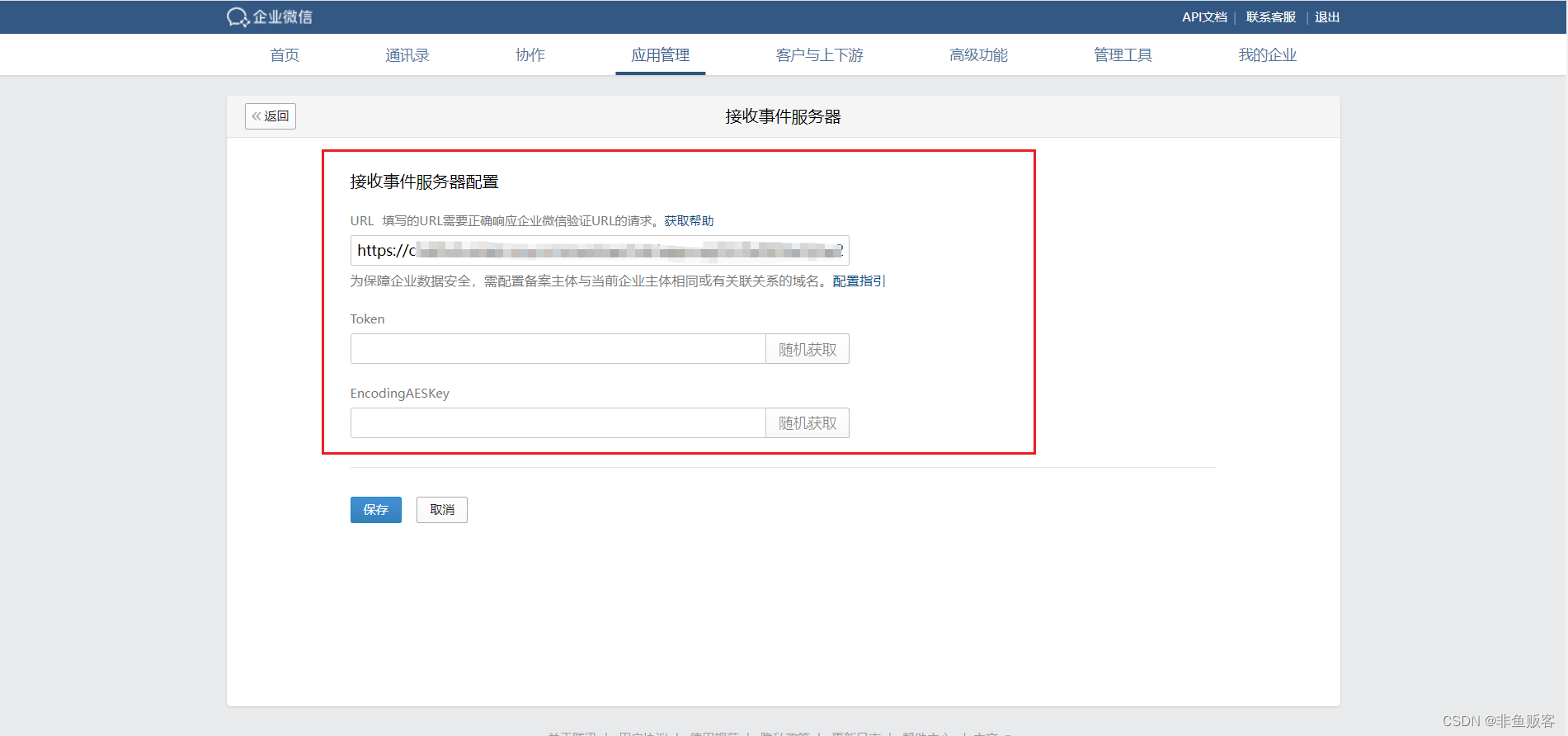Screen dimensions: 1568x736
Task: Click the 保存 save button
Action: pyautogui.click(x=376, y=510)
